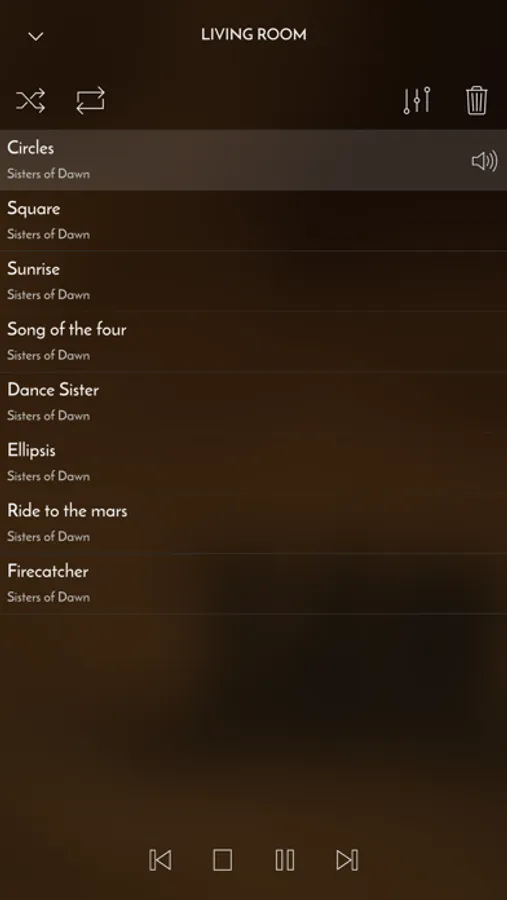Viewport: 507px width, 900px height.
Task: Select the currently playing Circles track
Action: 253,160
